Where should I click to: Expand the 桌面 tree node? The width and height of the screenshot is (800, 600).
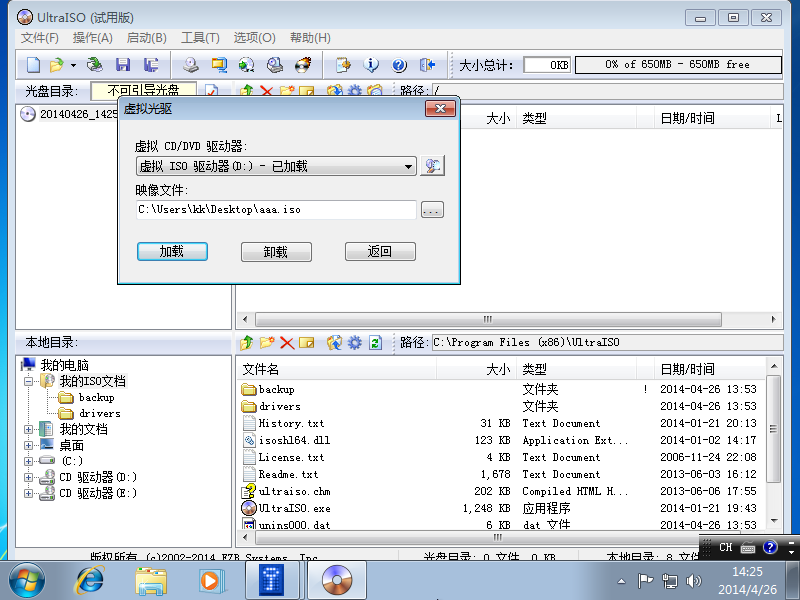pyautogui.click(x=29, y=445)
